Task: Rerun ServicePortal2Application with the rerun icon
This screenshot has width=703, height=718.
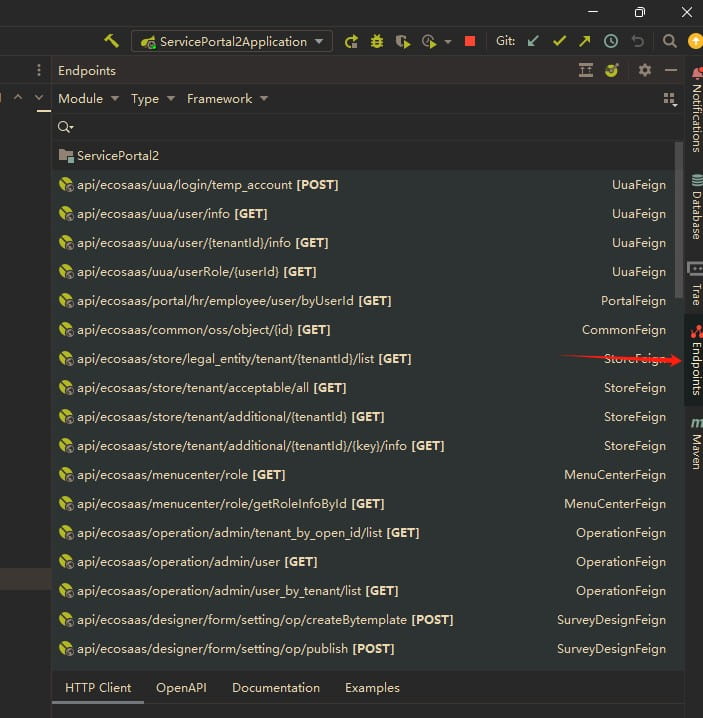Action: [x=351, y=41]
